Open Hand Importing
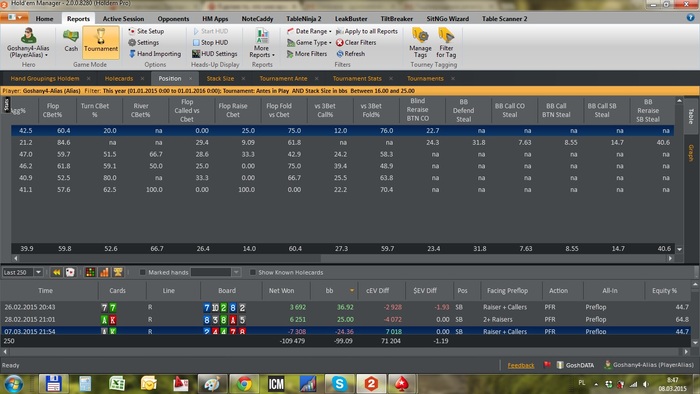Image resolution: width=700 pixels, height=394 pixels. (x=155, y=54)
